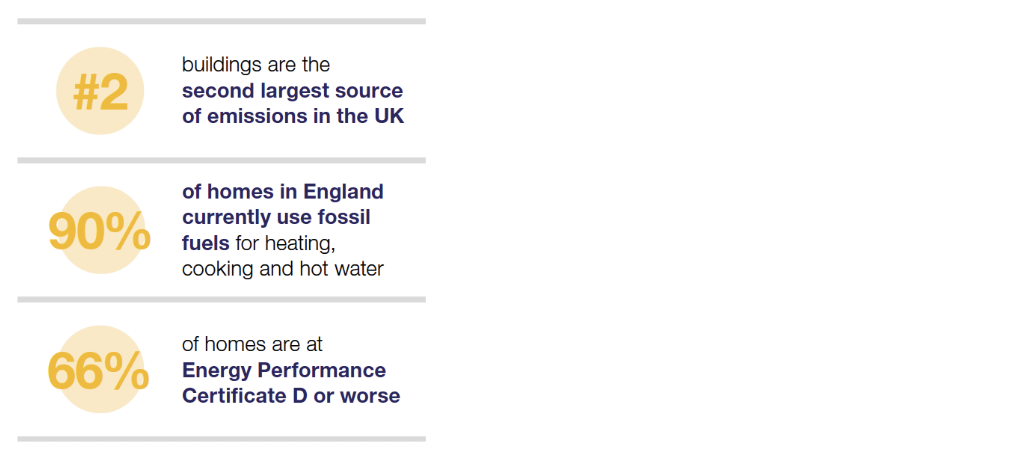This screenshot has height=454, width=1010.
Task: Click the line 'of emissions in the UK'
Action: click(293, 117)
